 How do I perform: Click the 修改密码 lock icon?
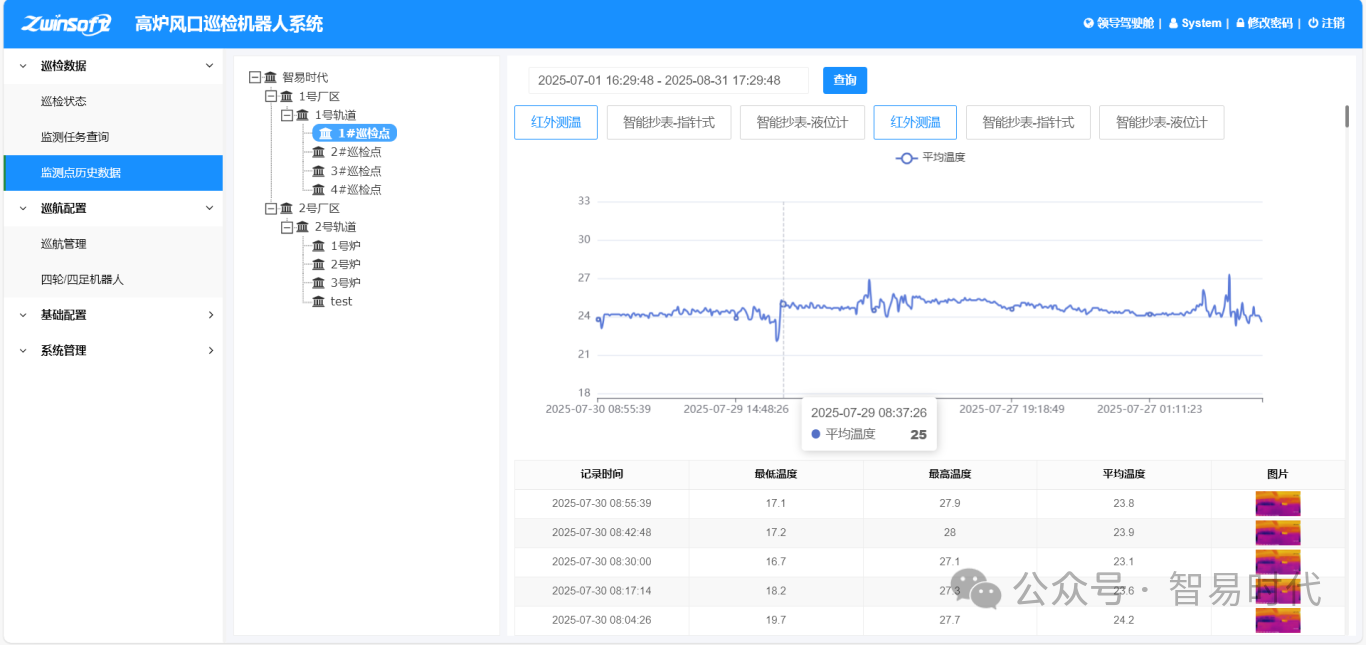pos(1240,23)
